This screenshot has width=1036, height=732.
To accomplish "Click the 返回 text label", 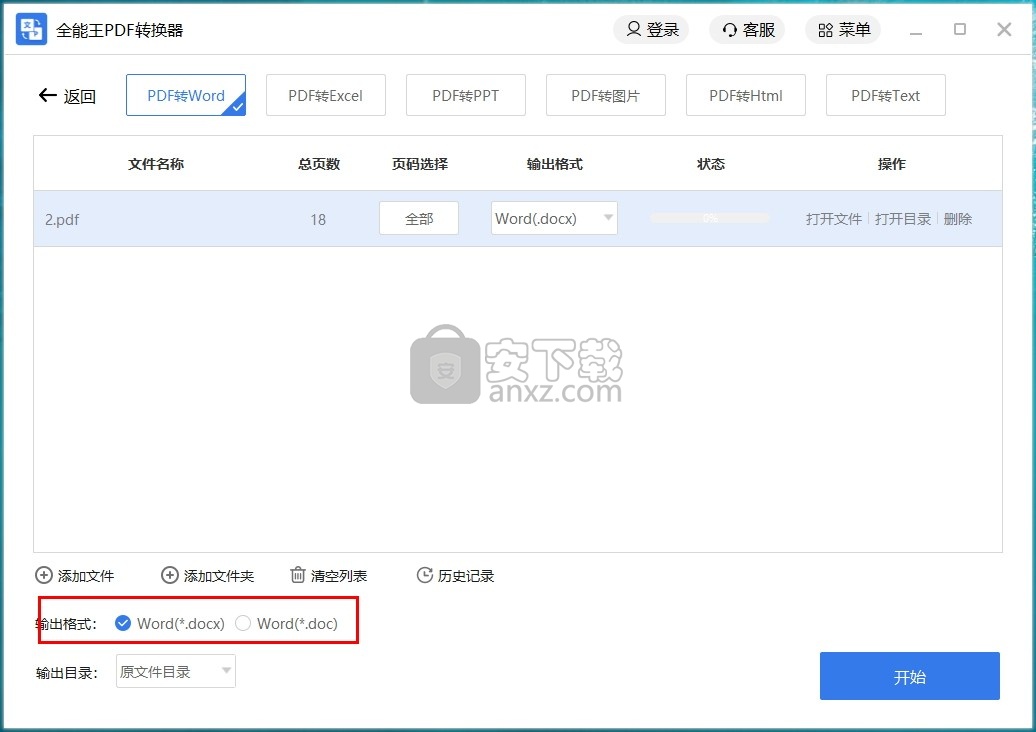I will 80,96.
